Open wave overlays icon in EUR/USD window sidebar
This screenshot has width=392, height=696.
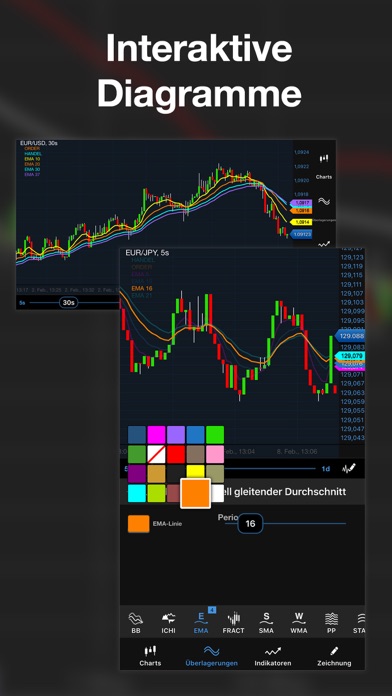324,202
